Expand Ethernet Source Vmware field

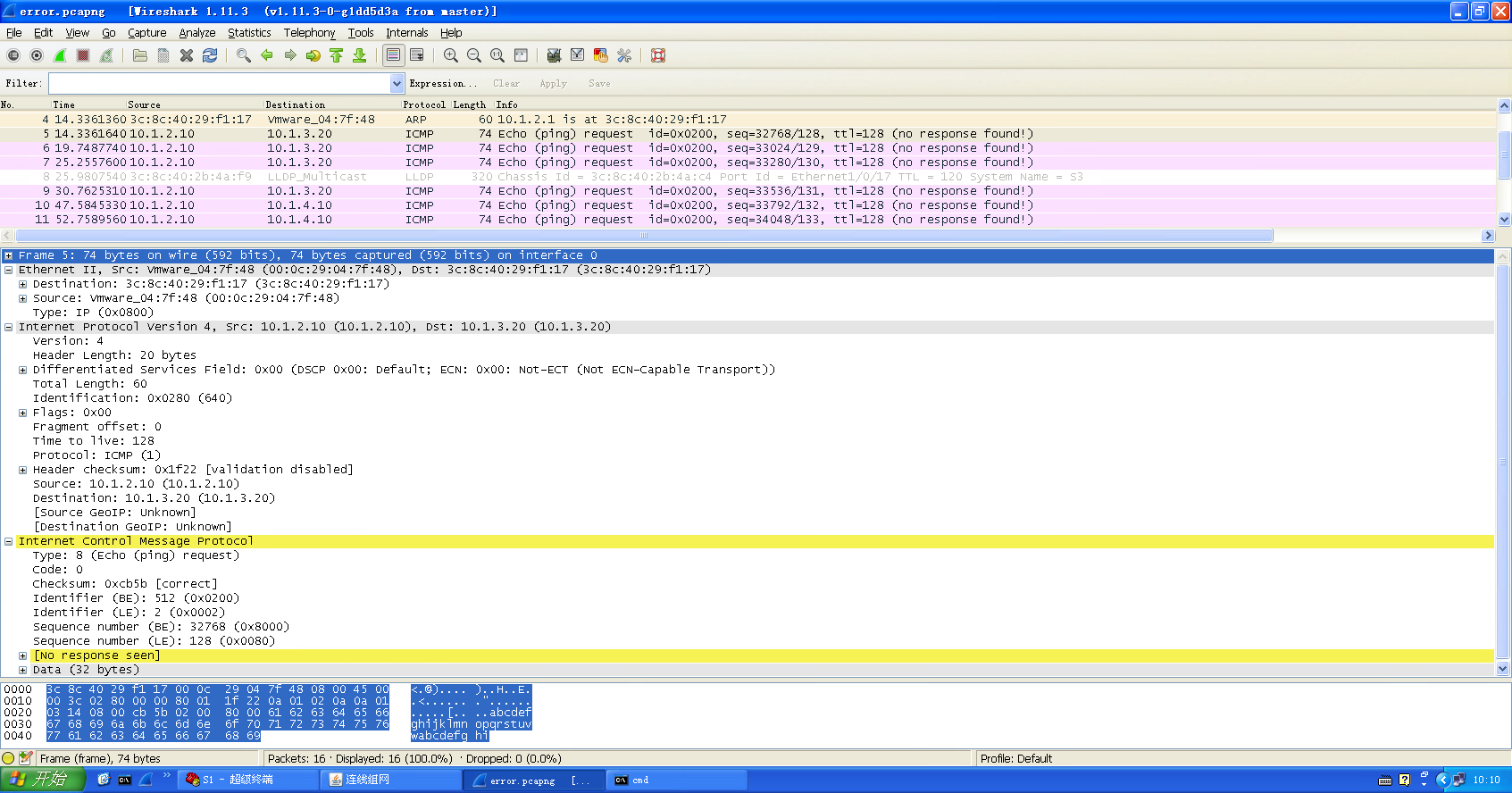pyautogui.click(x=22, y=298)
